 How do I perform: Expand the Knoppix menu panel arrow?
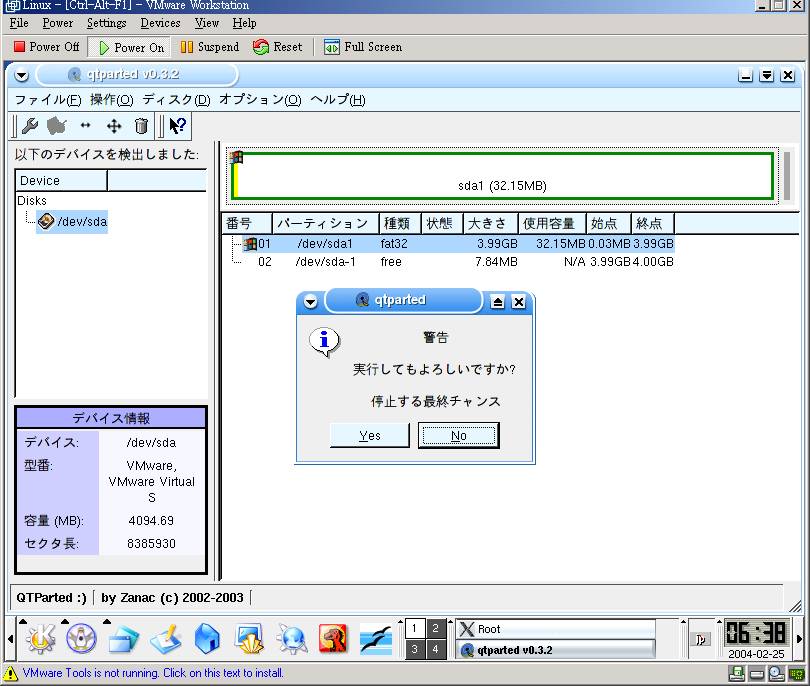[x=65, y=621]
